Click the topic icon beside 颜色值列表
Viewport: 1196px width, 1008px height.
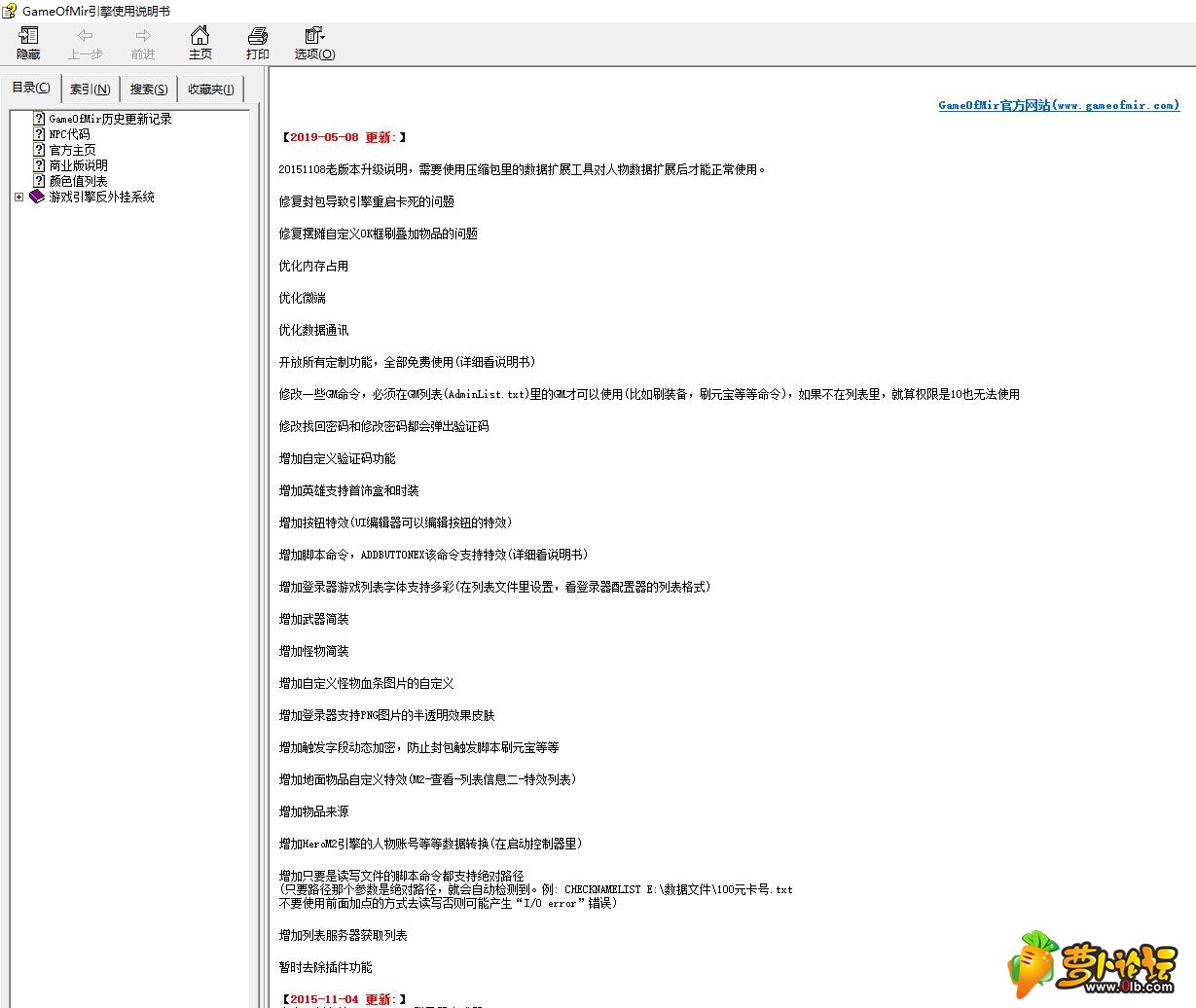(39, 181)
